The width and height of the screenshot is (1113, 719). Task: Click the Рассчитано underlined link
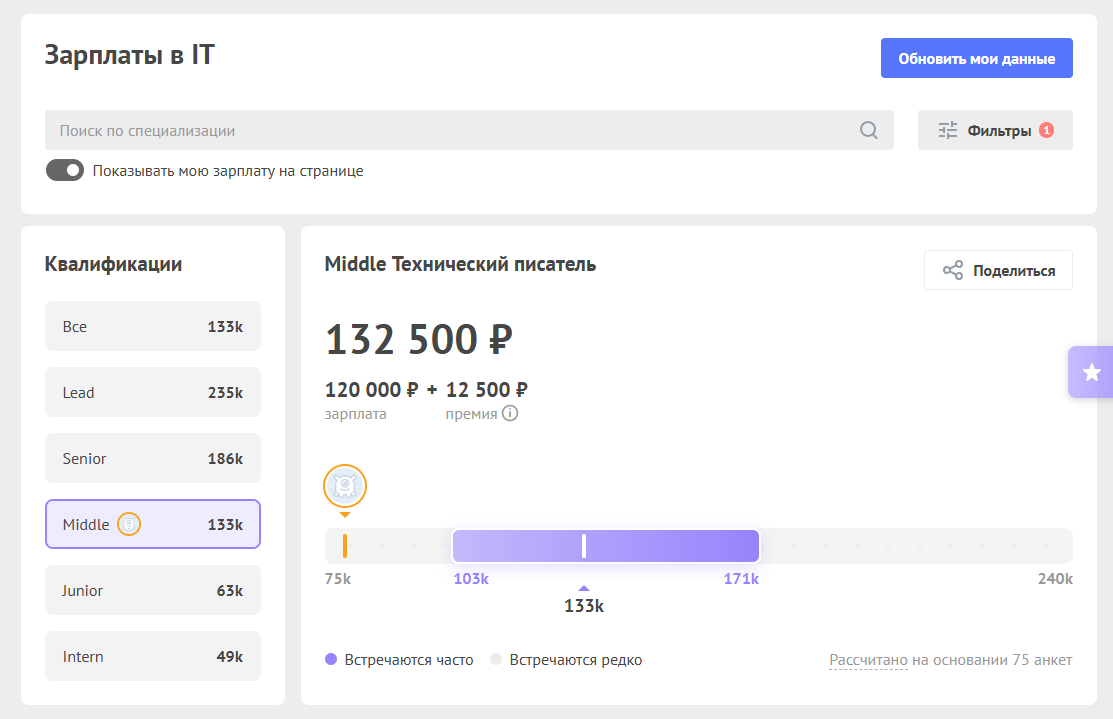(868, 660)
